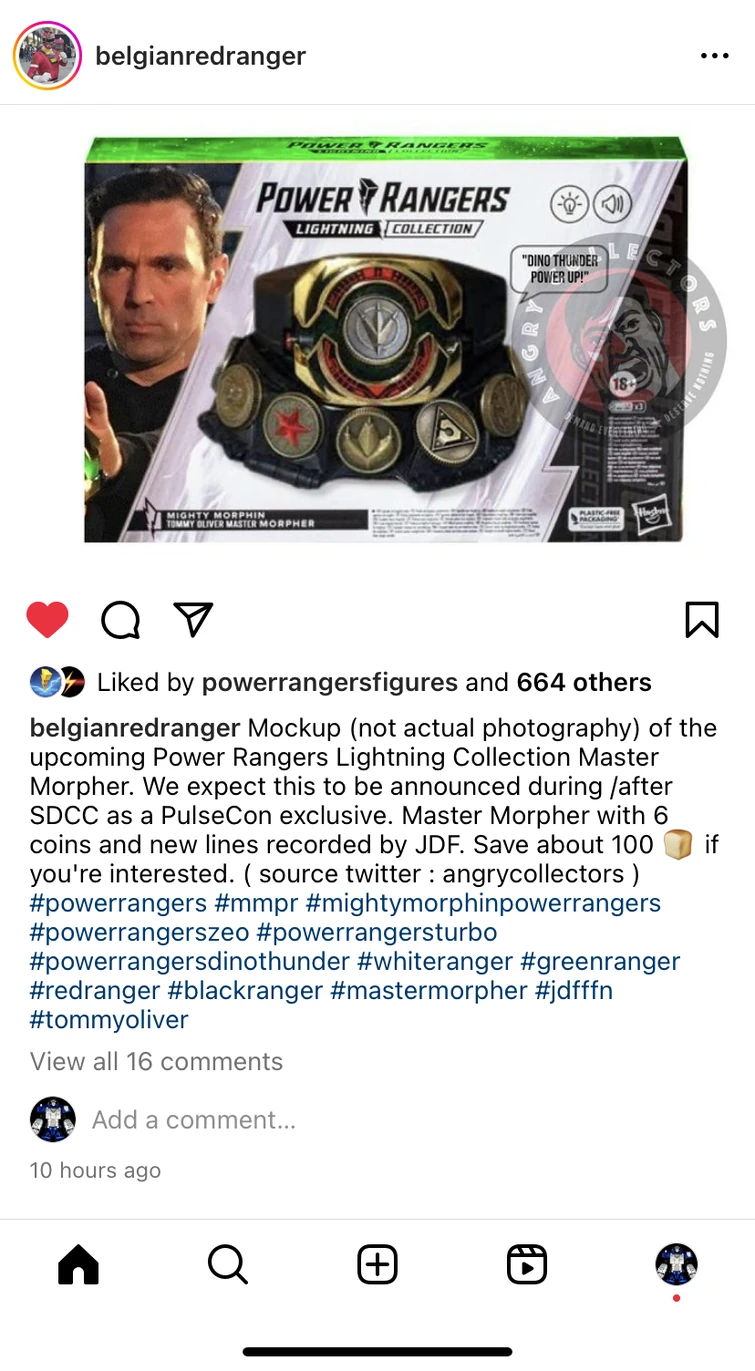Open comments with speech bubble icon
The width and height of the screenshot is (755, 1371).
[121, 620]
